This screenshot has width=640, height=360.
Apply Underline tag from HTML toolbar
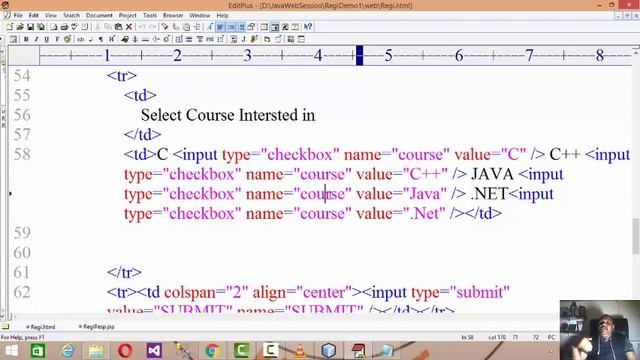pyautogui.click(x=47, y=39)
